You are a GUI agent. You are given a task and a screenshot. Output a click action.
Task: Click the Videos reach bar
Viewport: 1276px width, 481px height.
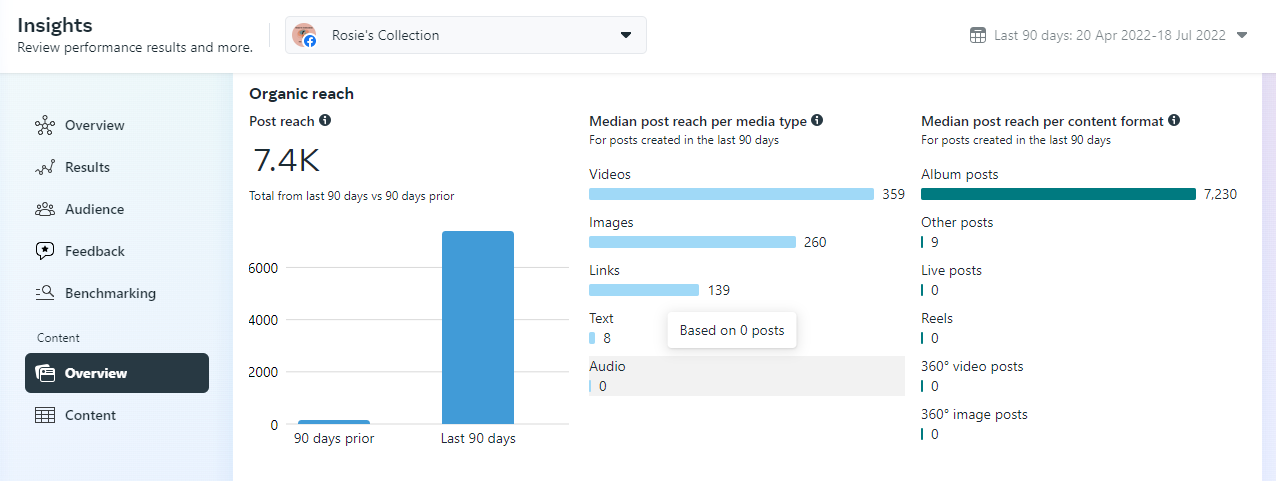coord(732,194)
